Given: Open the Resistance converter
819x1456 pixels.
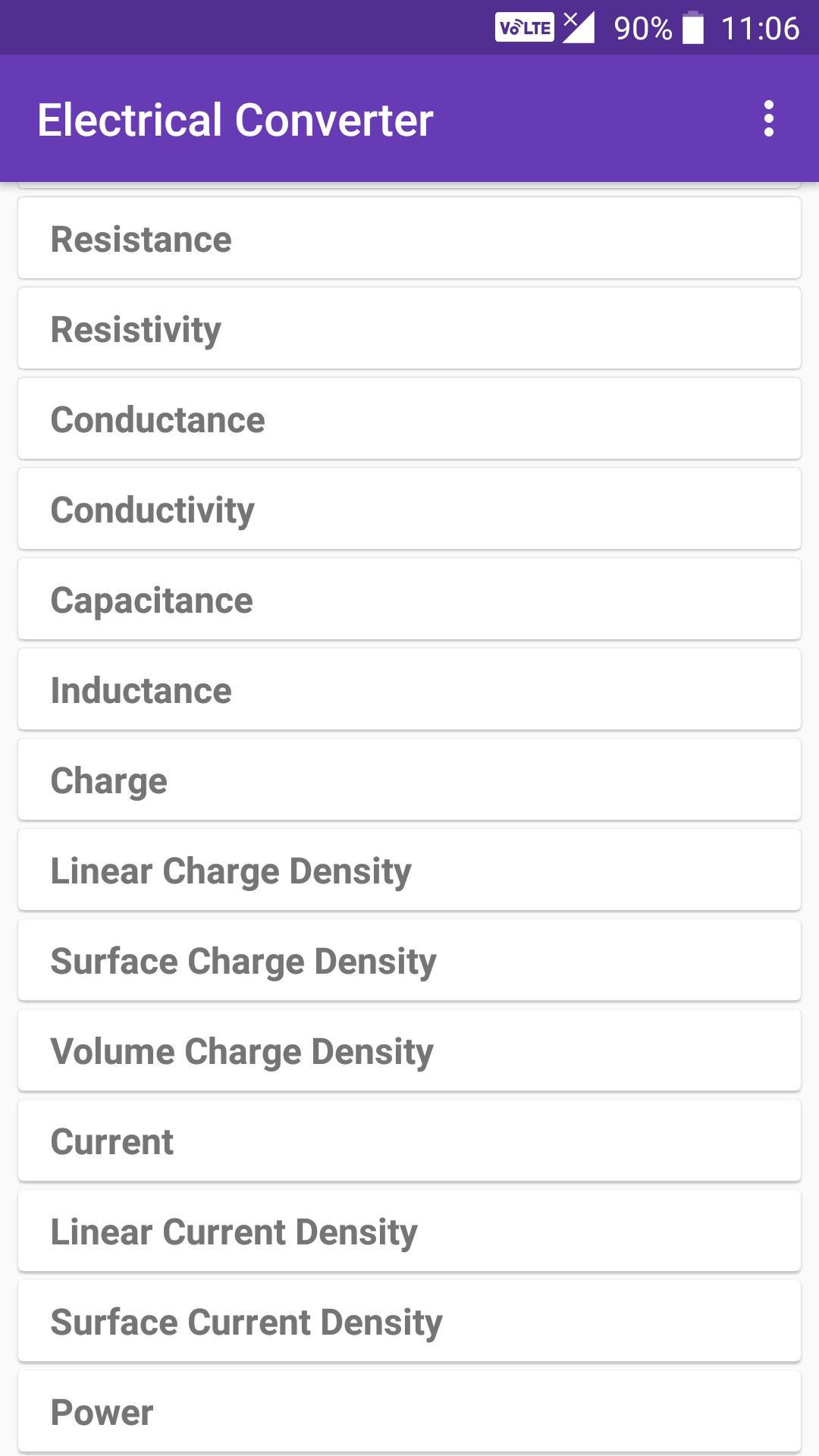Looking at the screenshot, I should 409,238.
